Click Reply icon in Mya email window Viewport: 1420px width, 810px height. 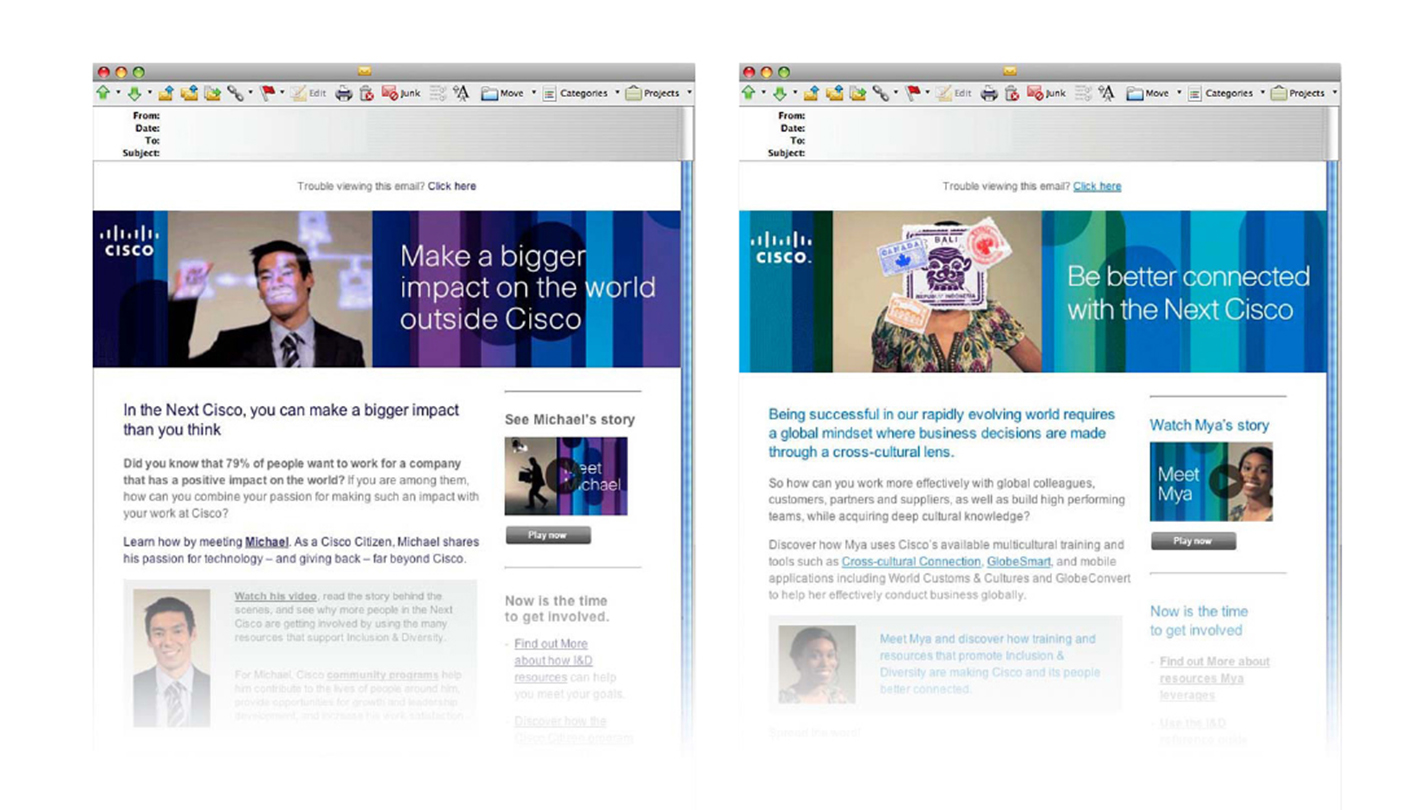pos(811,93)
